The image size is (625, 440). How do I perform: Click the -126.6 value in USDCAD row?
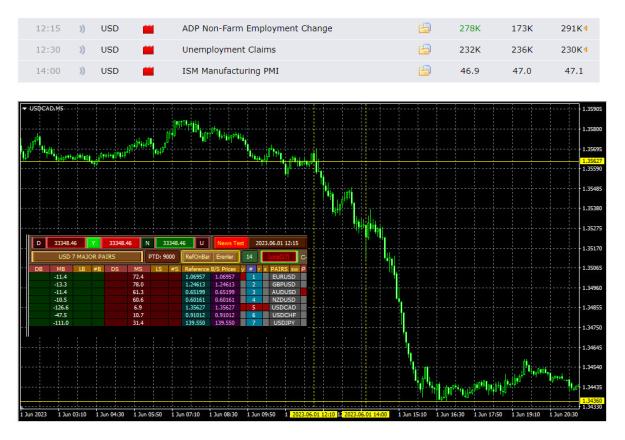(61, 307)
